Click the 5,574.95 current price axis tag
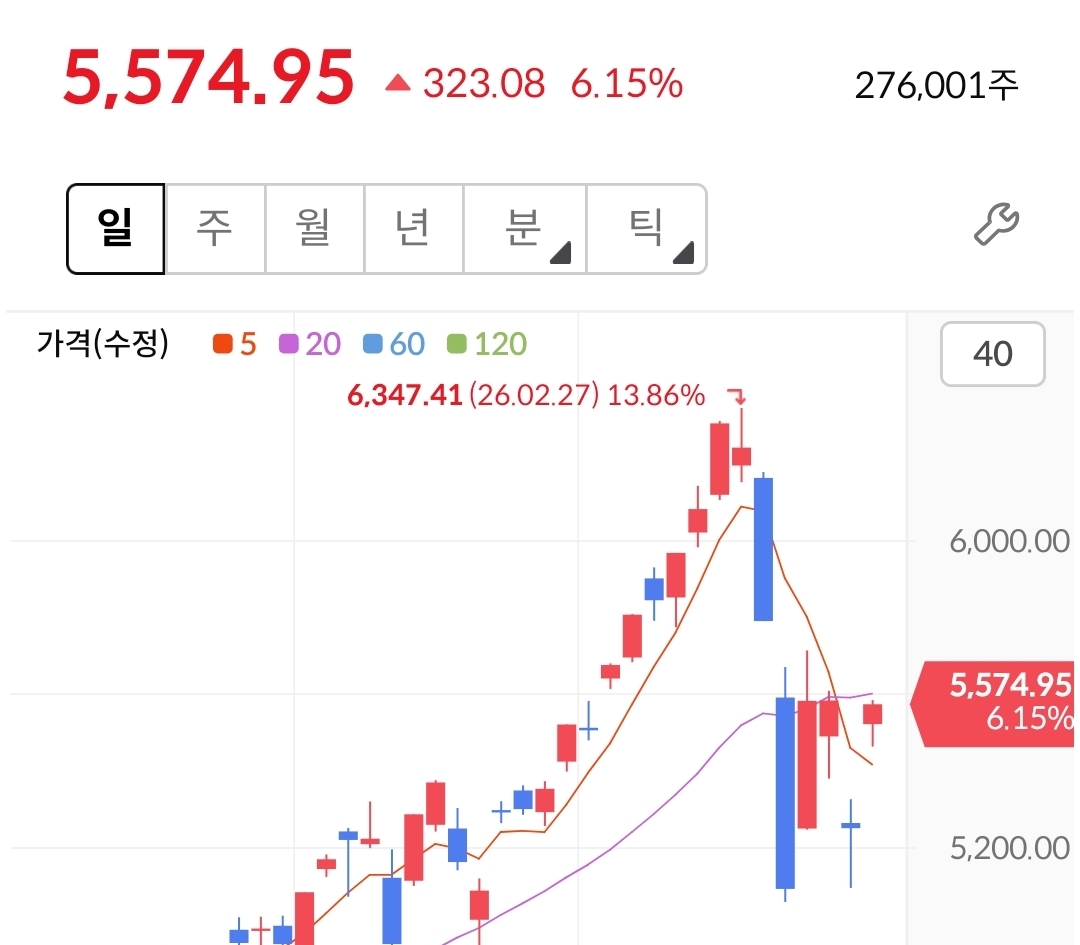This screenshot has height=945, width=1080. pyautogui.click(x=1000, y=702)
